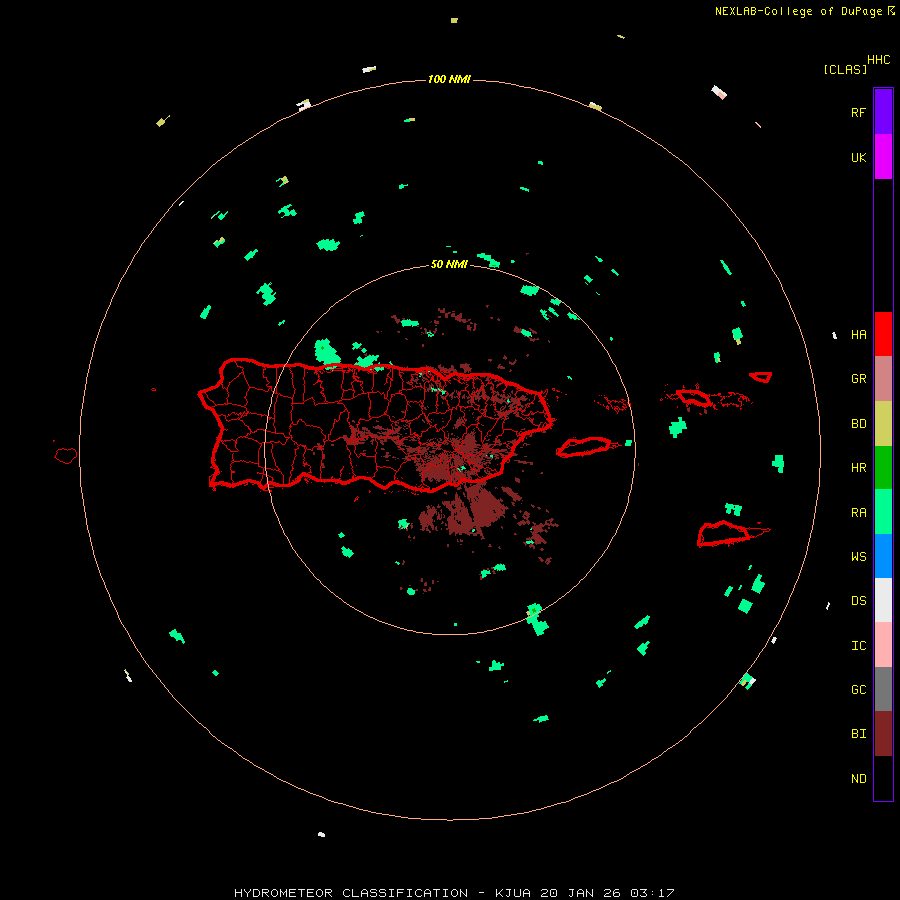Click the "UK" legend label
900x900 pixels.
click(x=858, y=157)
